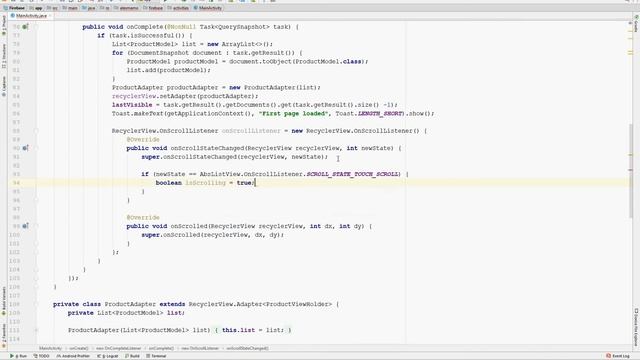Click new OnScrollListener in bottom breadcrumb
Image resolution: width=640 pixels, height=360 pixels.
[x=200, y=348]
